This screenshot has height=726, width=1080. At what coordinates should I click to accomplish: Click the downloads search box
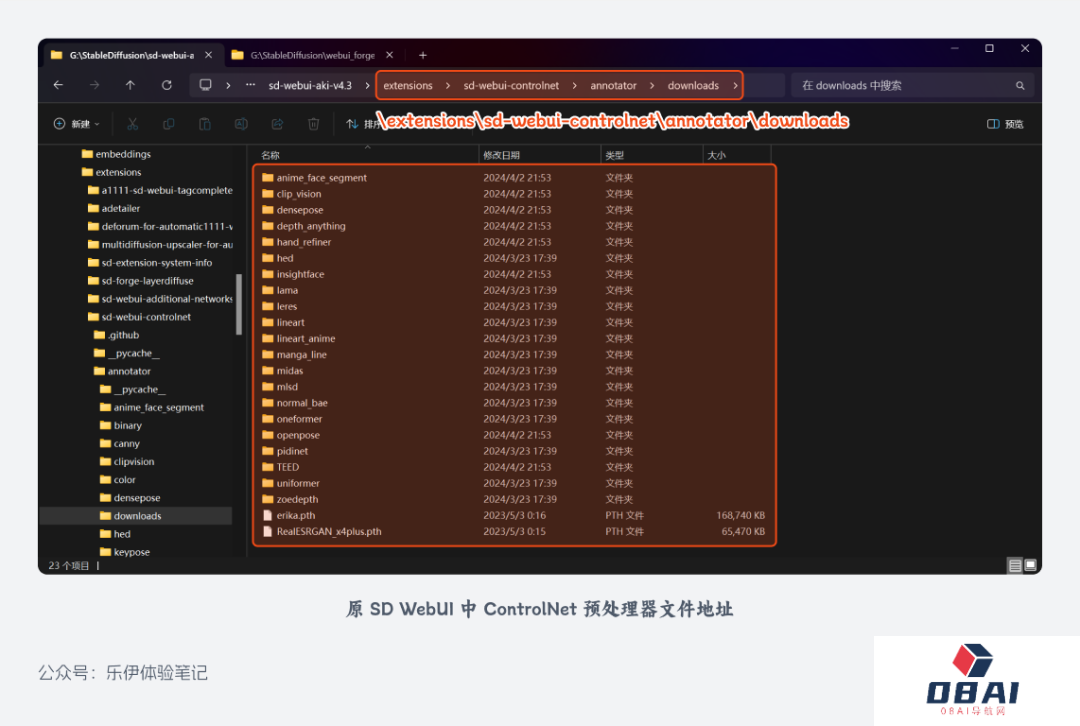912,85
